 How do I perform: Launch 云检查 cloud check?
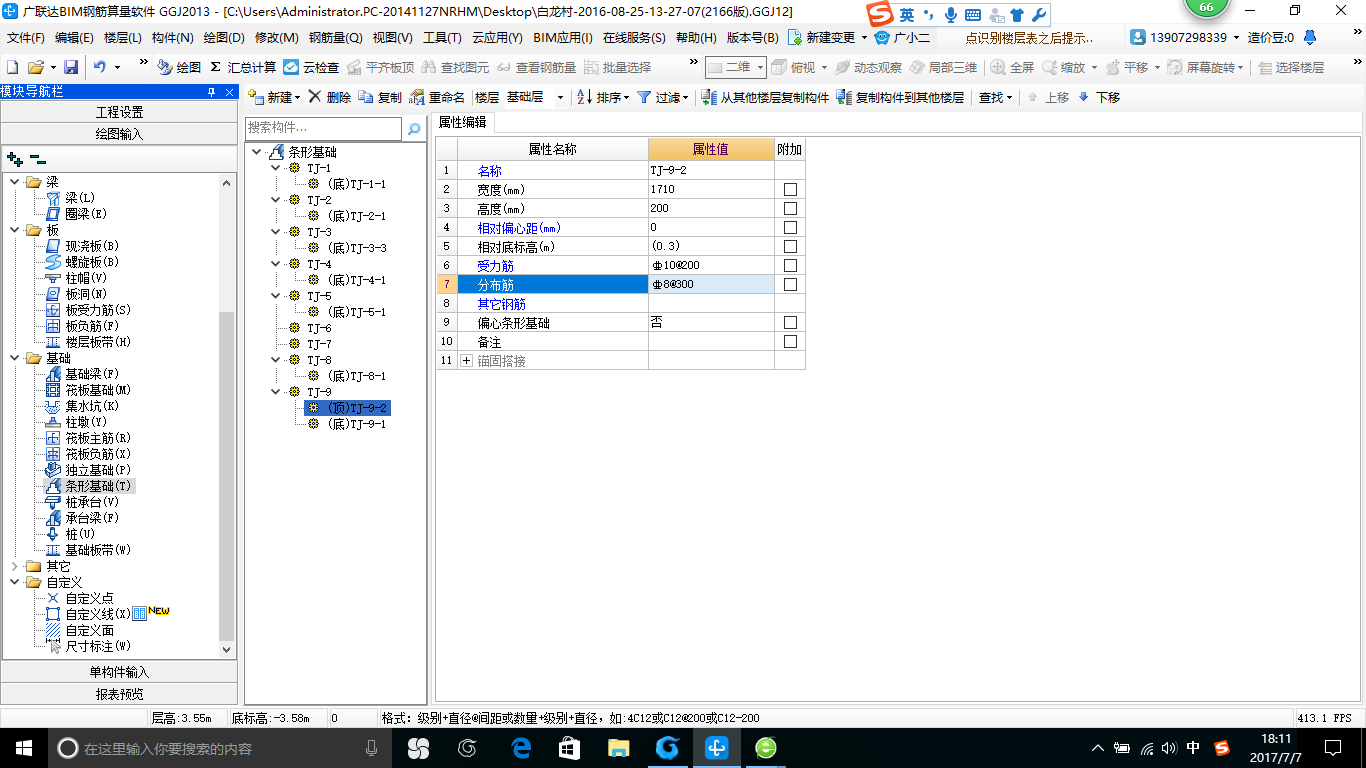[311, 67]
